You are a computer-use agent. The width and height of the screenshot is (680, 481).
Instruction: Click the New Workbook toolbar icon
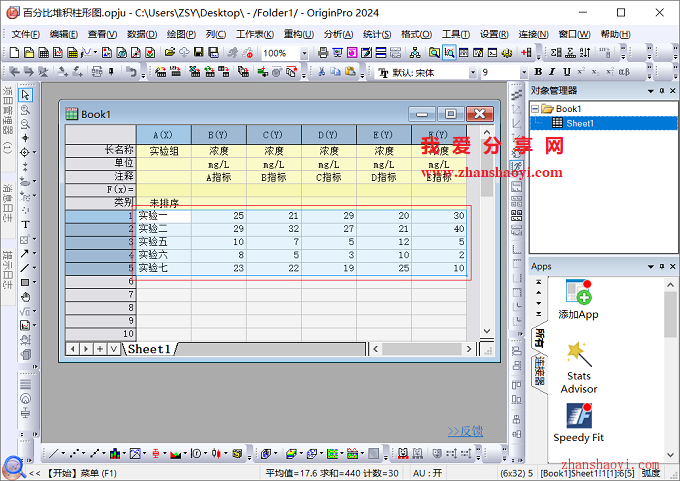[44, 53]
